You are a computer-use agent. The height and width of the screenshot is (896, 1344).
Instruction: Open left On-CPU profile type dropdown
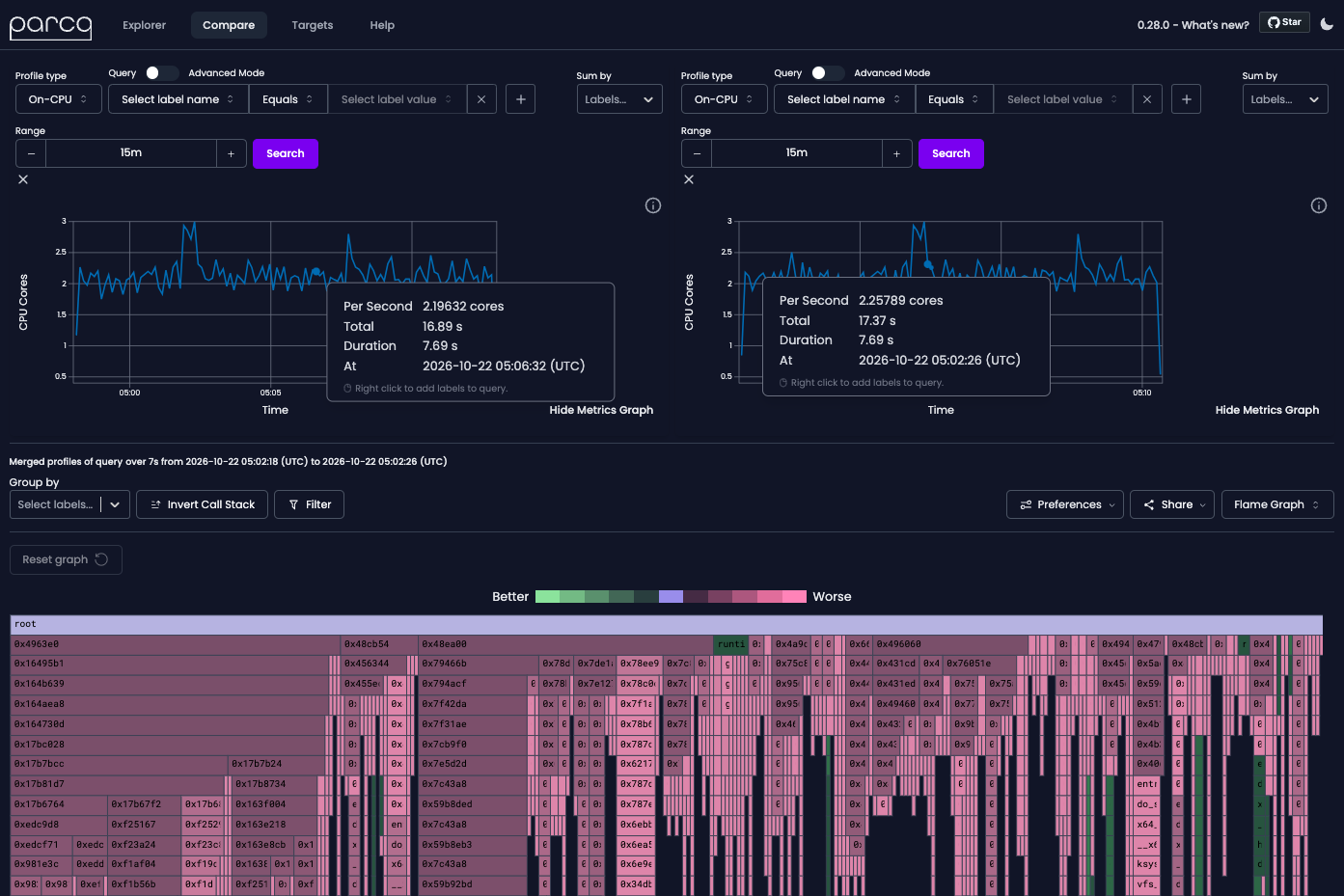(59, 99)
